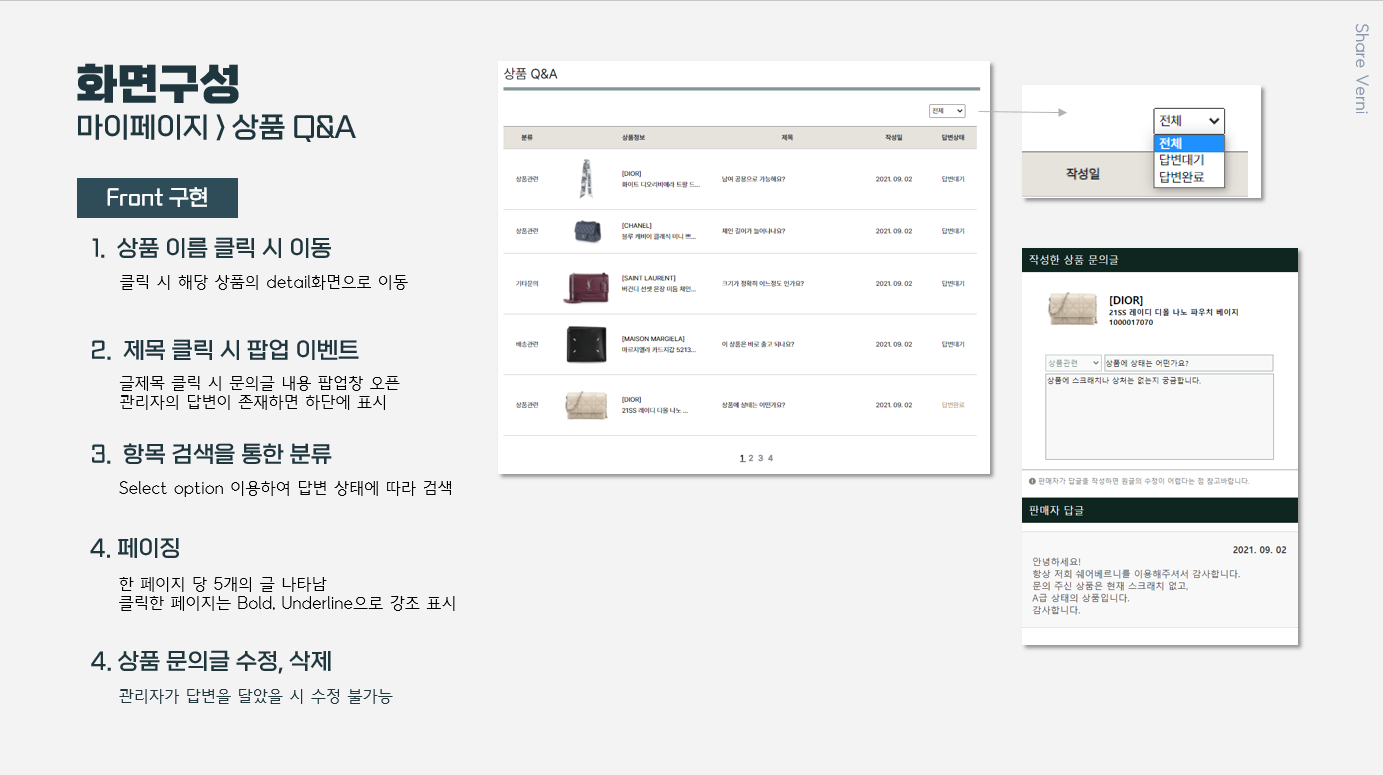Screen dimensions: 1383x775
Task: Open the [MAISON MARGIELA] product name link
Action: pyautogui.click(x=651, y=338)
